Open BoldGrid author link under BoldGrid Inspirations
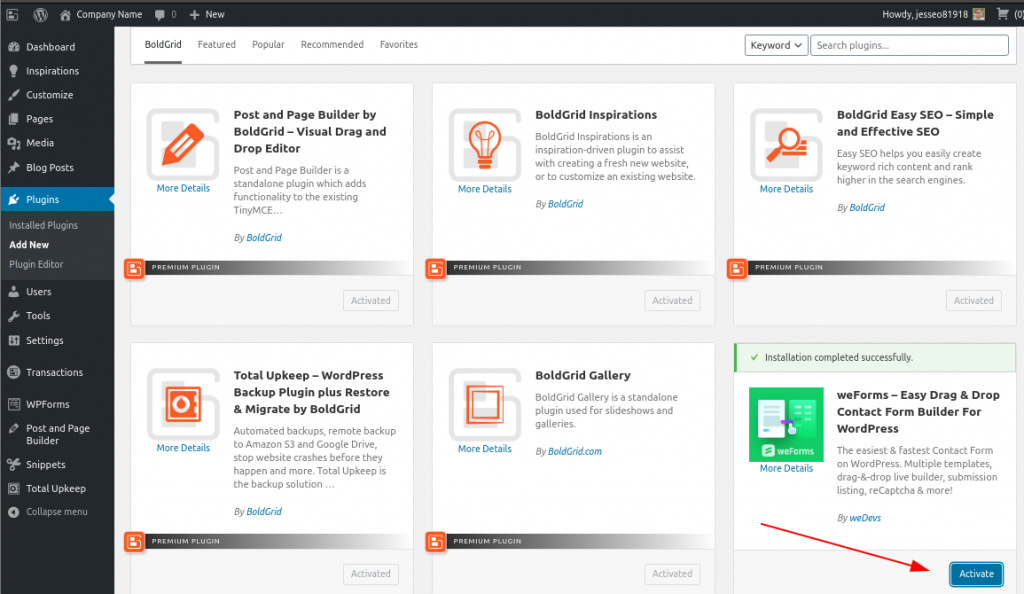Image resolution: width=1024 pixels, height=594 pixels. click(565, 204)
